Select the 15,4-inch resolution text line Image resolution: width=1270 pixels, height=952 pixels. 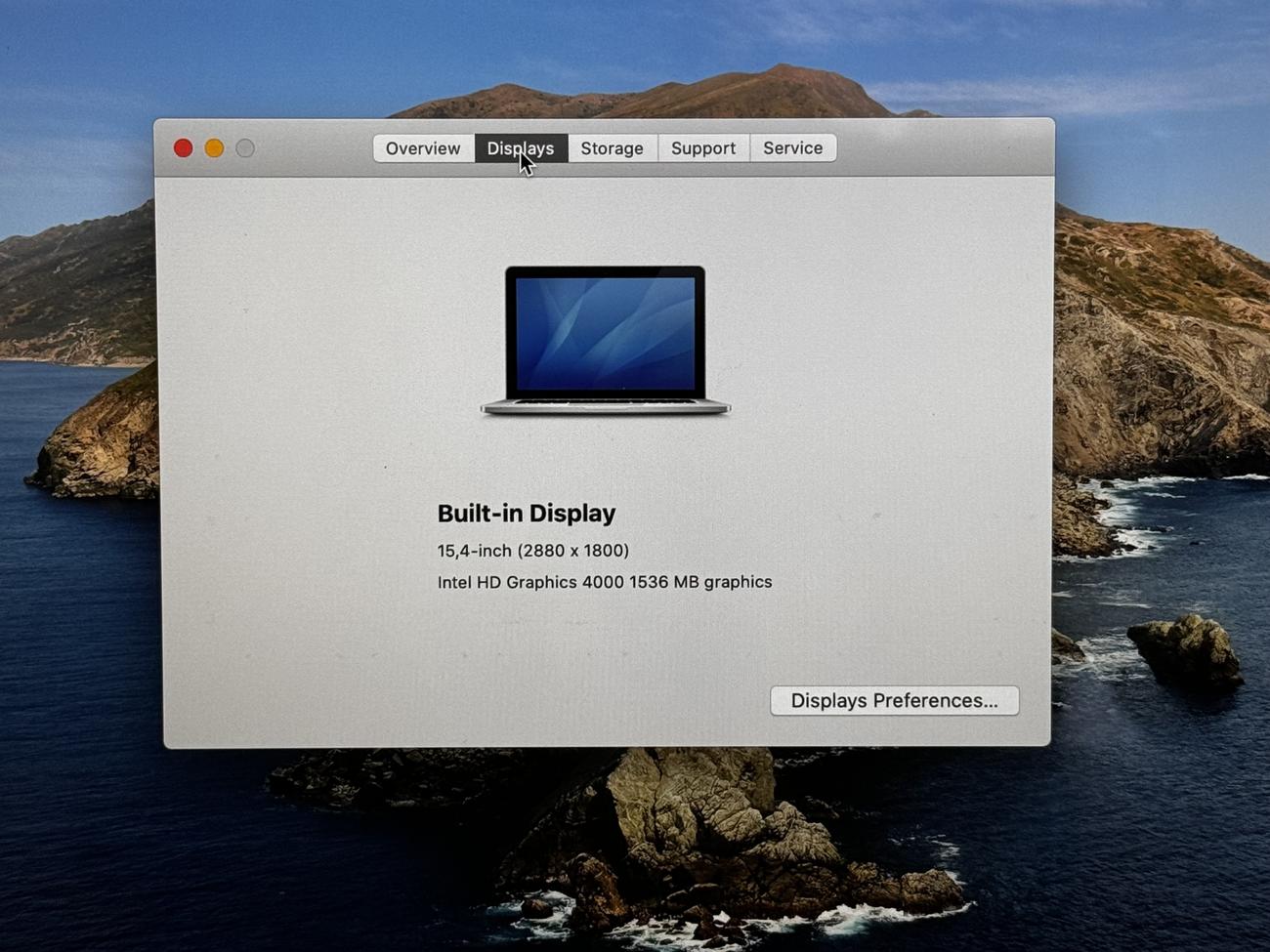(x=532, y=551)
